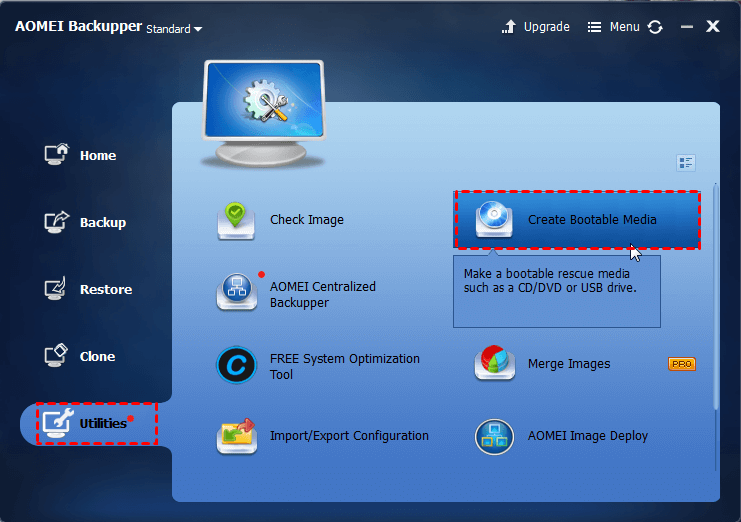Open the Home section in sidebar
Viewport: 741px width, 522px height.
[x=80, y=155]
